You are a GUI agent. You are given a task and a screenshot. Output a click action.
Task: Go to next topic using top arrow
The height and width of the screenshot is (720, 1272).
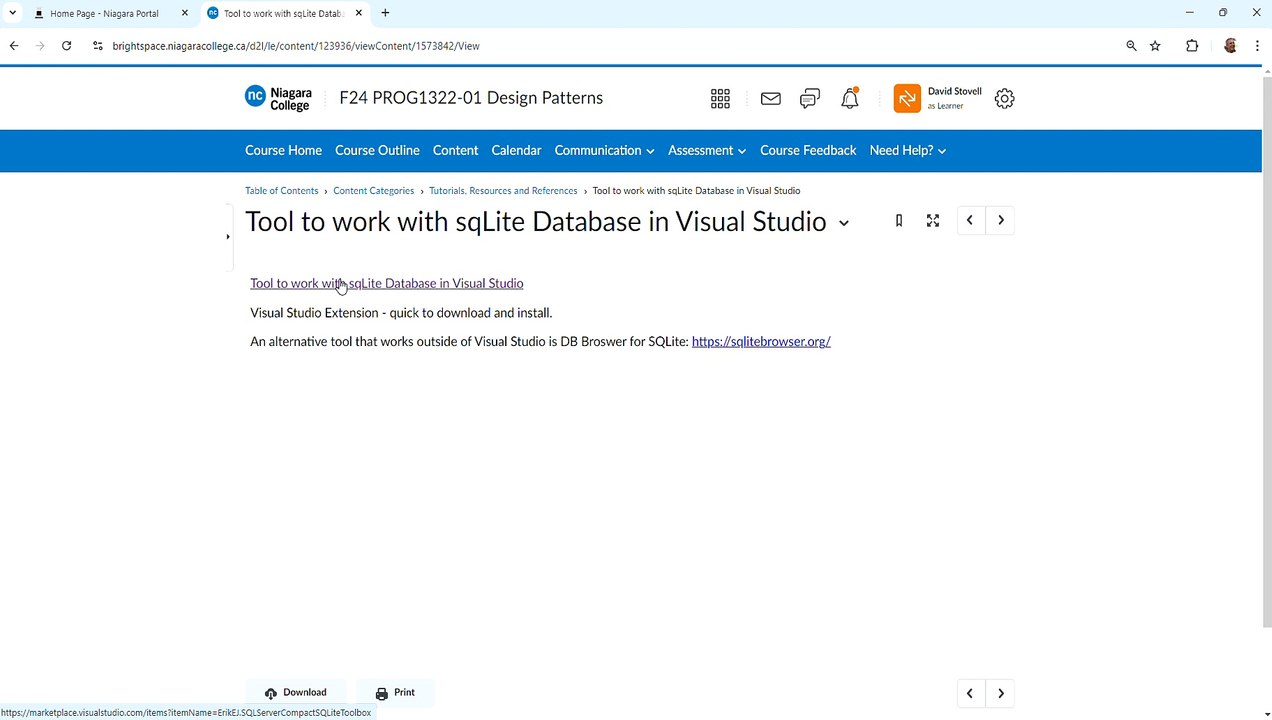pyautogui.click(x=1000, y=221)
